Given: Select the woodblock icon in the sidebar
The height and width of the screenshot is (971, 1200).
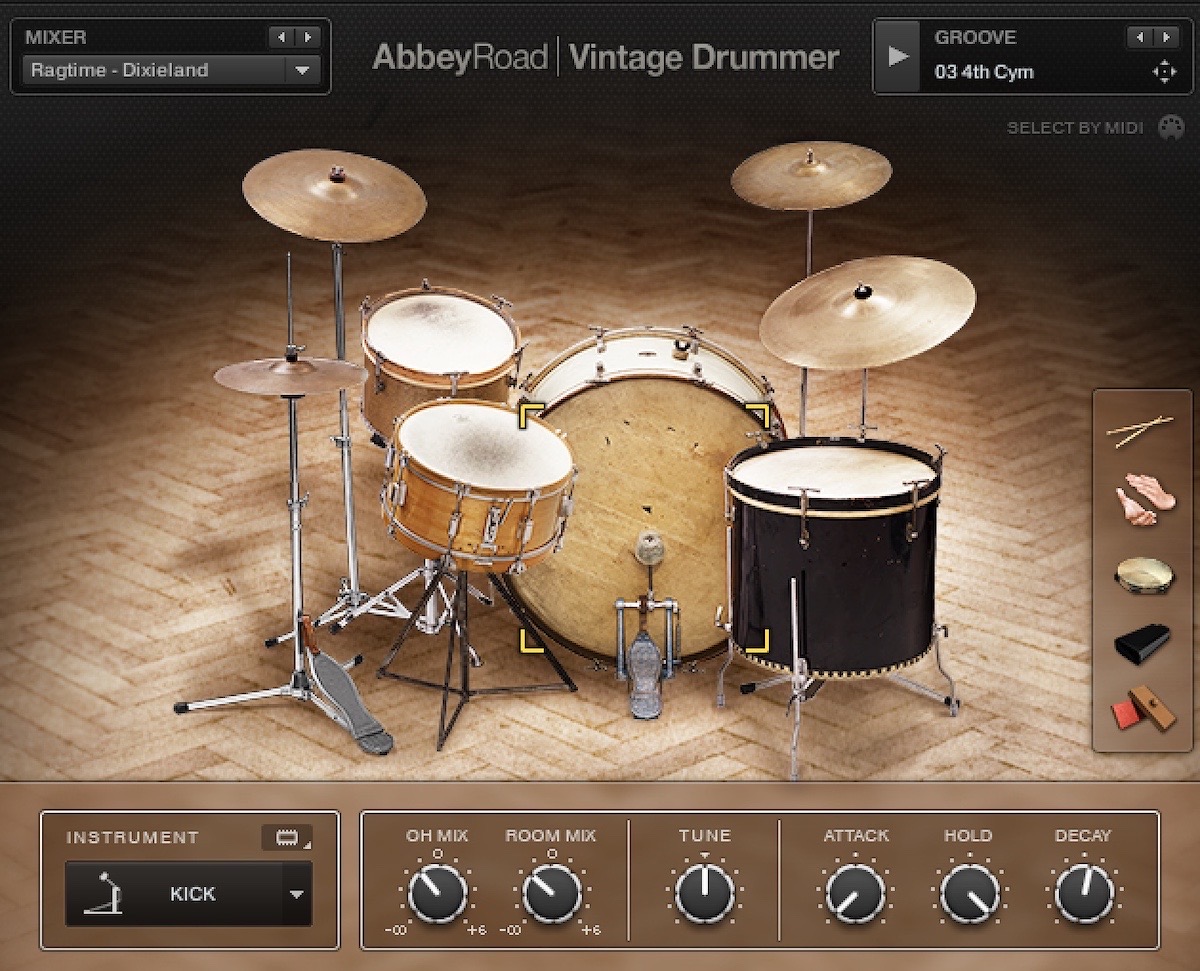Looking at the screenshot, I should coord(1143,709).
